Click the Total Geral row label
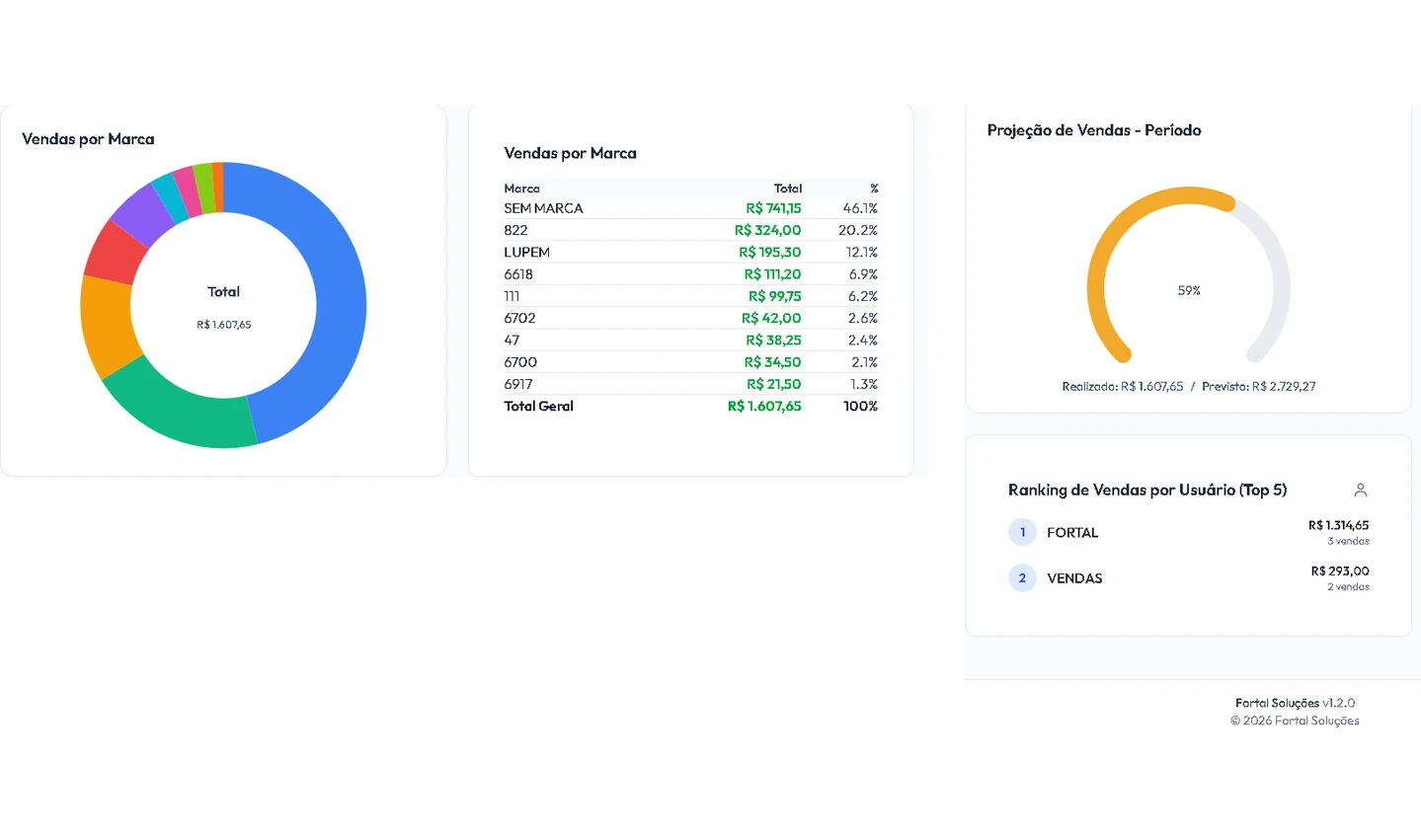The height and width of the screenshot is (840, 1421). pos(538,406)
